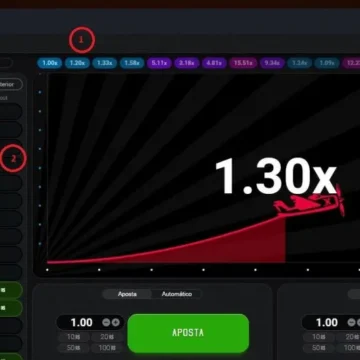The height and width of the screenshot is (360, 360).
Task: Switch to the Automático tab
Action: click(177, 294)
